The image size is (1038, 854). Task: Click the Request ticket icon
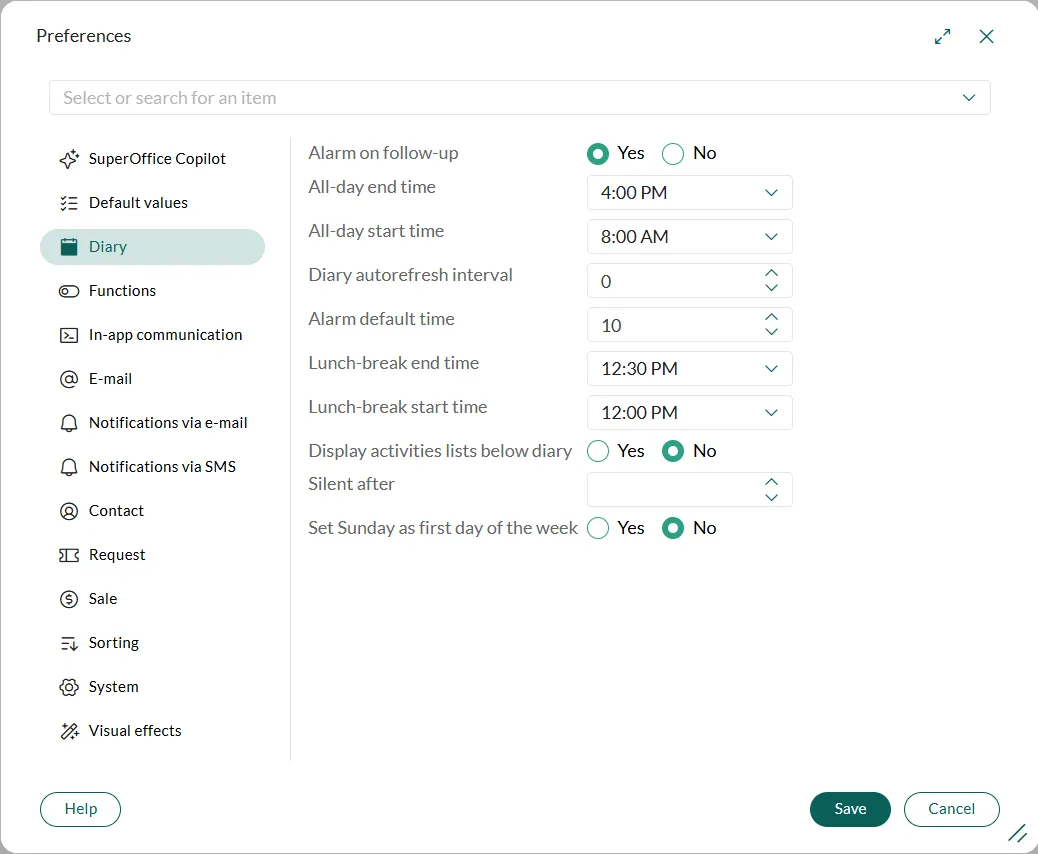(69, 555)
